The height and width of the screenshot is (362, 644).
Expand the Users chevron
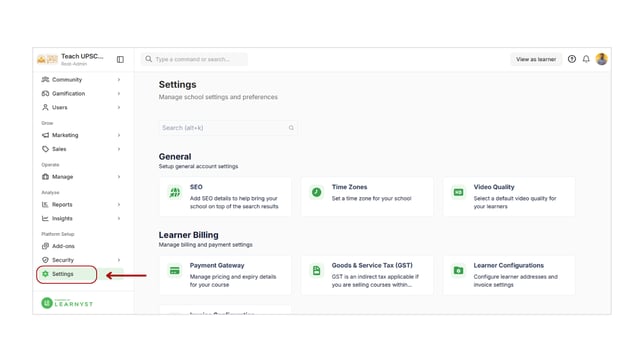(119, 107)
